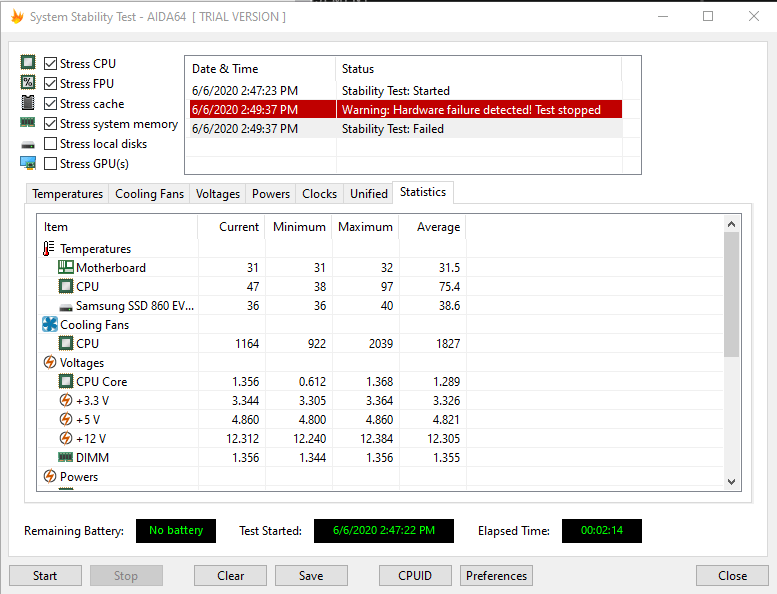Click the Status column header
This screenshot has height=594, width=777.
click(479, 69)
